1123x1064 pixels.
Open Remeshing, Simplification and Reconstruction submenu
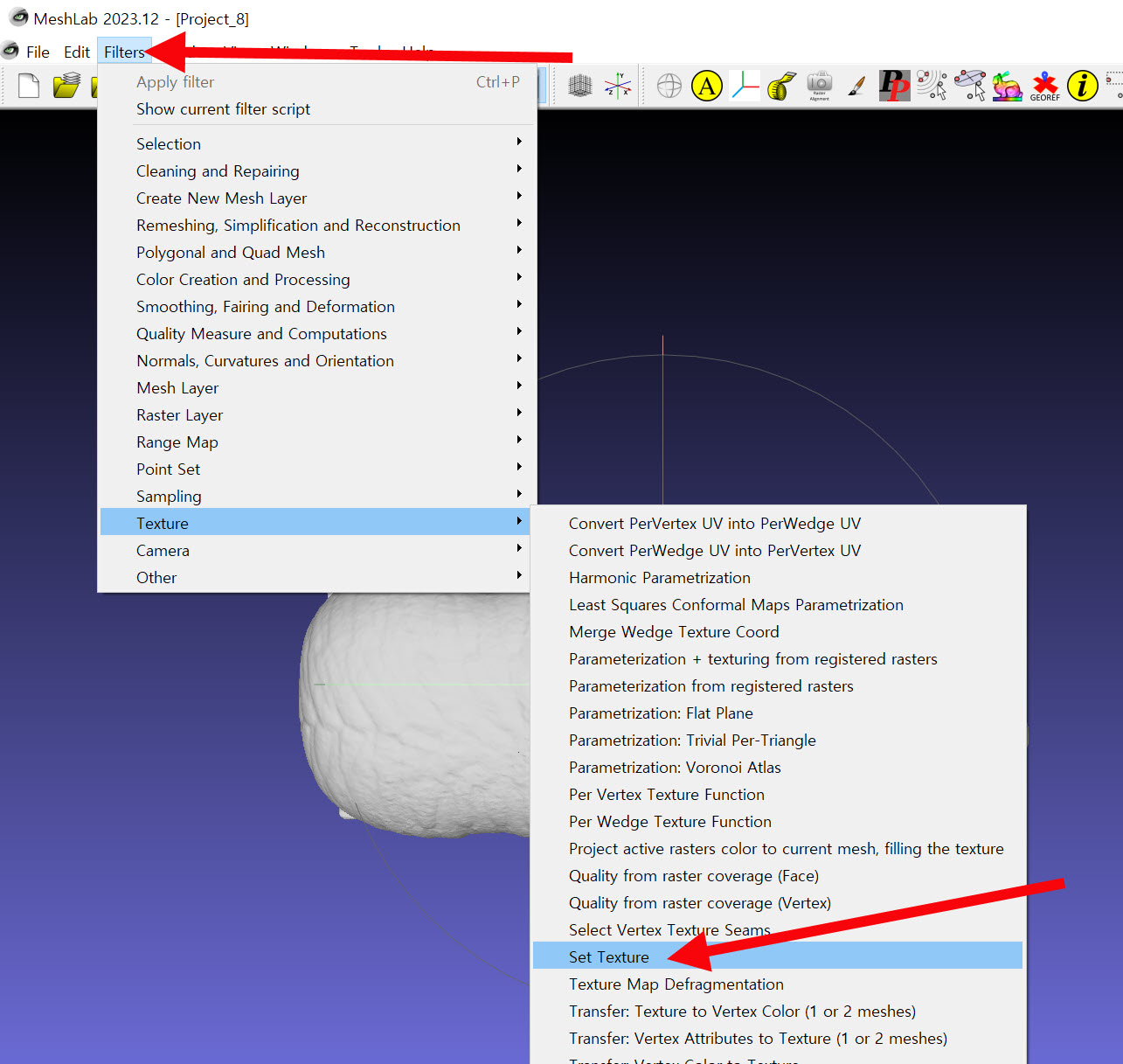(x=316, y=225)
